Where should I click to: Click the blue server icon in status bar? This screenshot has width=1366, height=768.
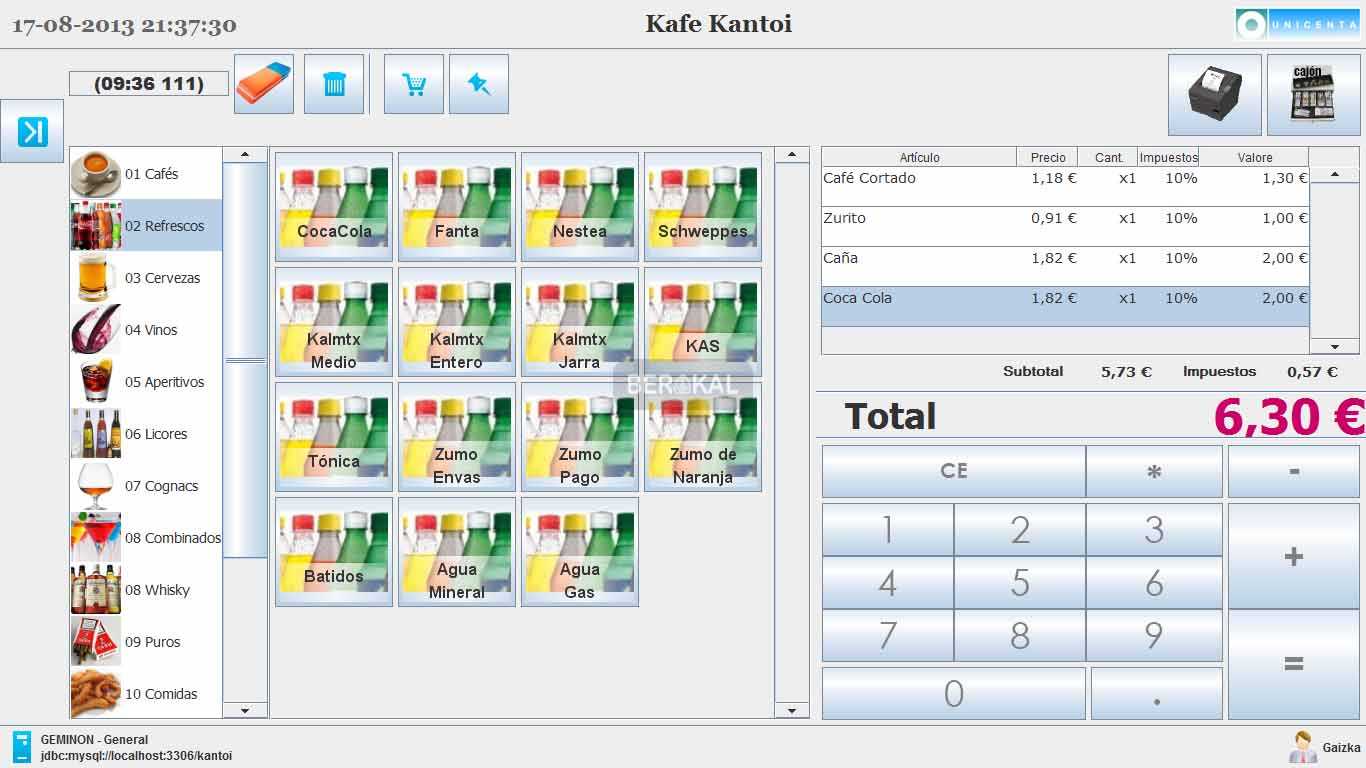pos(22,747)
